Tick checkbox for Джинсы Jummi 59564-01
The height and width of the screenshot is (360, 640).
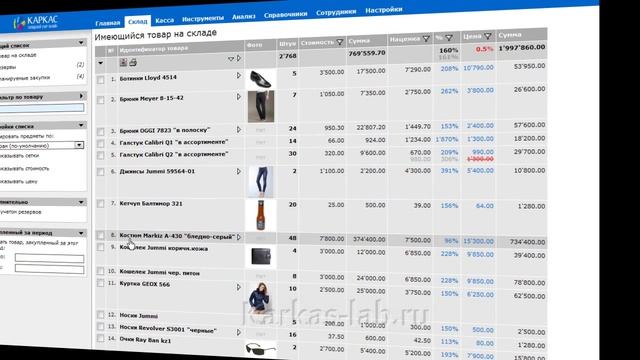coord(100,172)
